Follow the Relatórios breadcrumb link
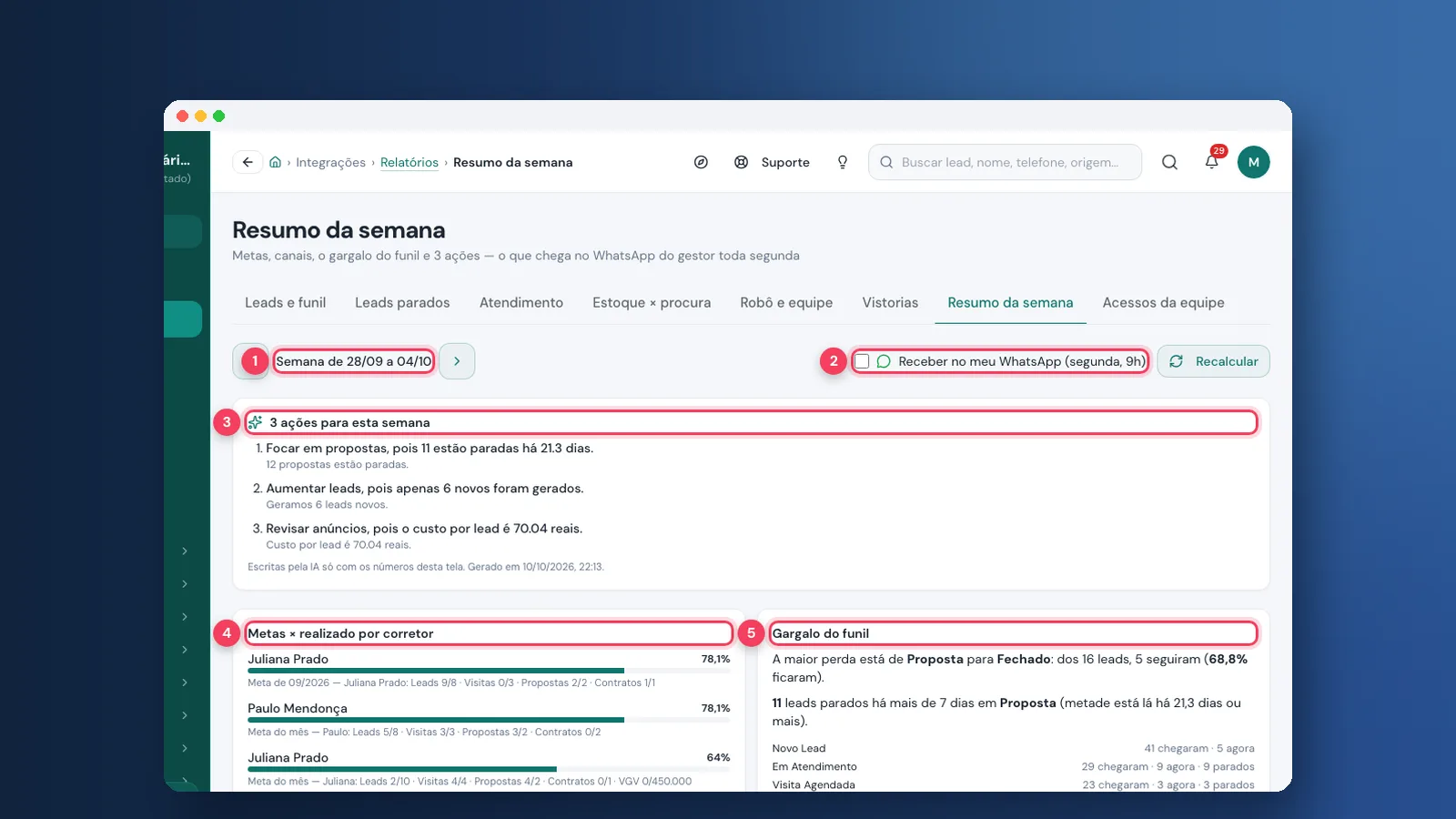Viewport: 1456px width, 819px height. (409, 162)
